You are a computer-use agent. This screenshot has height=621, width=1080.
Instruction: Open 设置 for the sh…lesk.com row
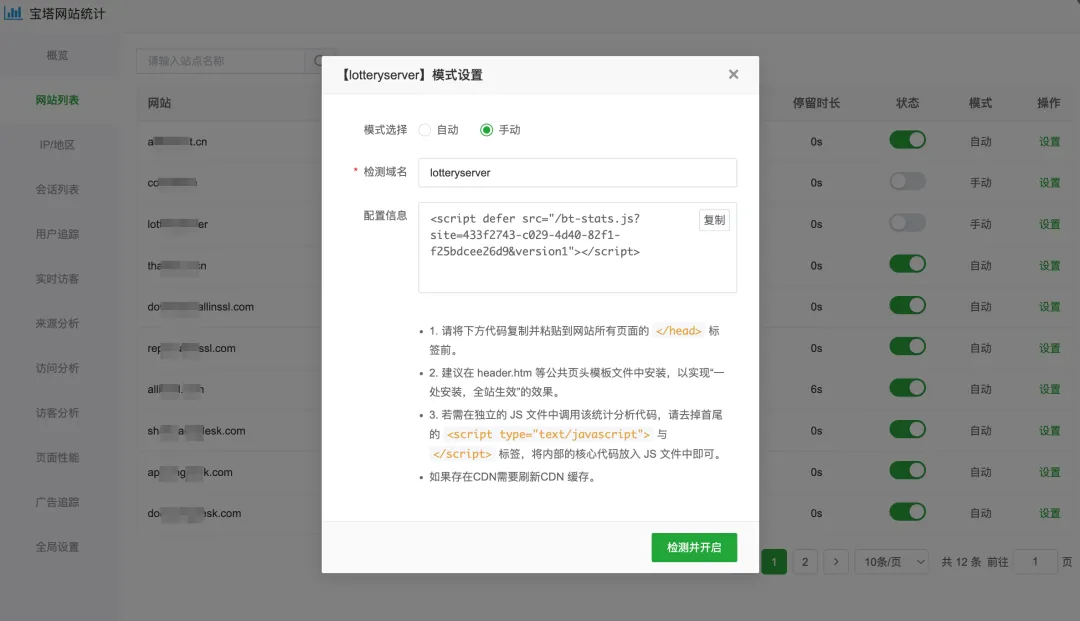pyautogui.click(x=1050, y=431)
